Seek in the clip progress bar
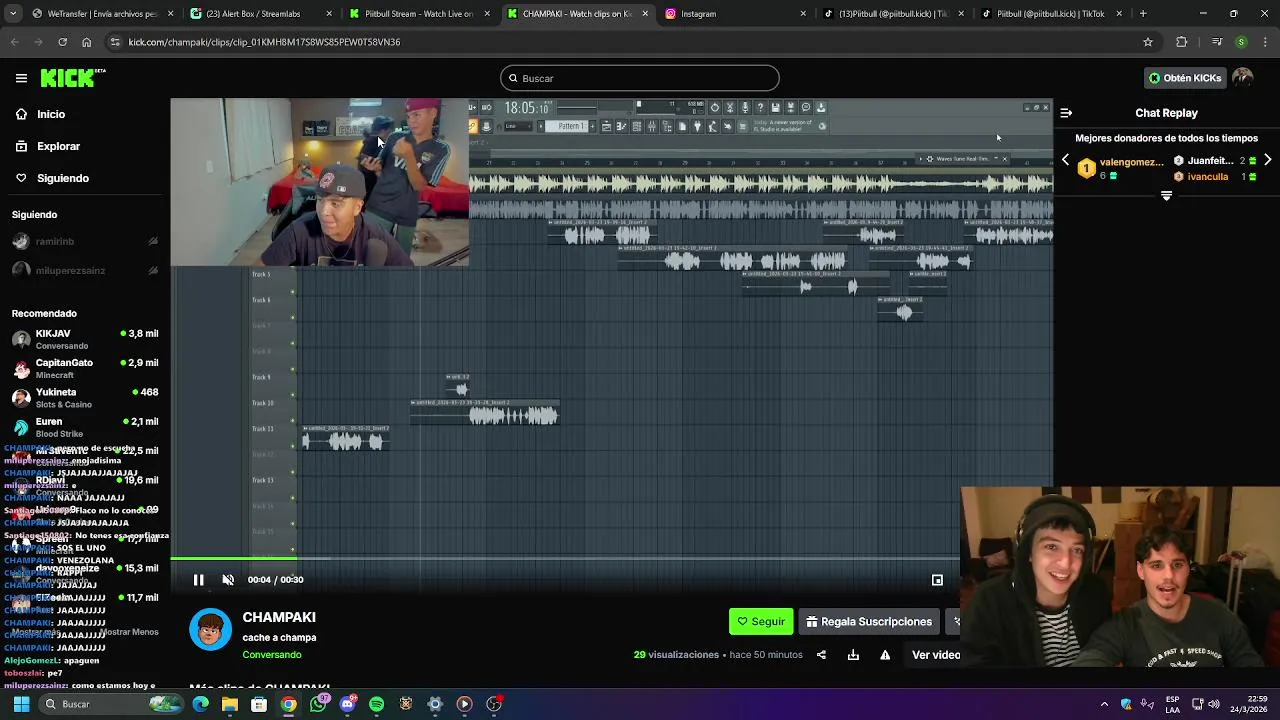1280x720 pixels. click(x=565, y=558)
